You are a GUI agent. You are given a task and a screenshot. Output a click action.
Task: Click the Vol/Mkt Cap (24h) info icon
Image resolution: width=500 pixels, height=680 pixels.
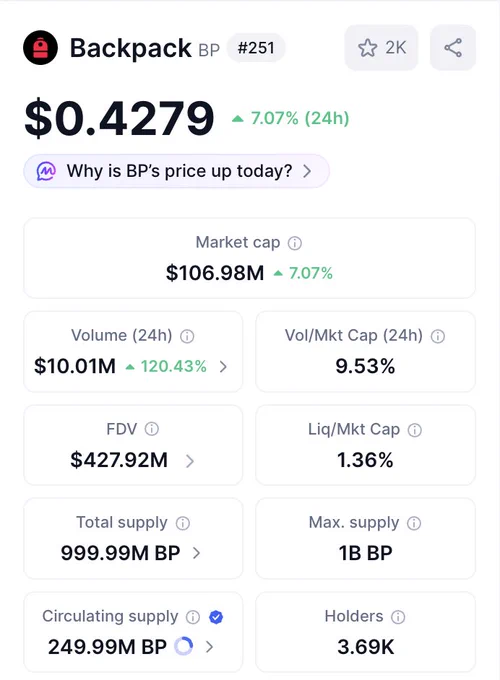[x=438, y=337]
